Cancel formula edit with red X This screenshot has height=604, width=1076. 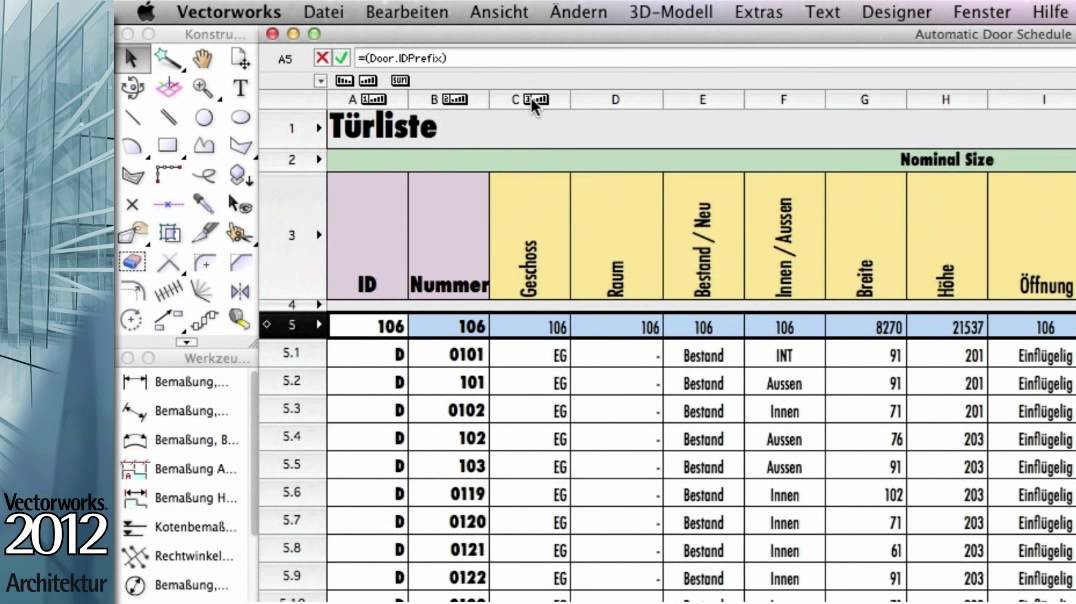[x=322, y=58]
